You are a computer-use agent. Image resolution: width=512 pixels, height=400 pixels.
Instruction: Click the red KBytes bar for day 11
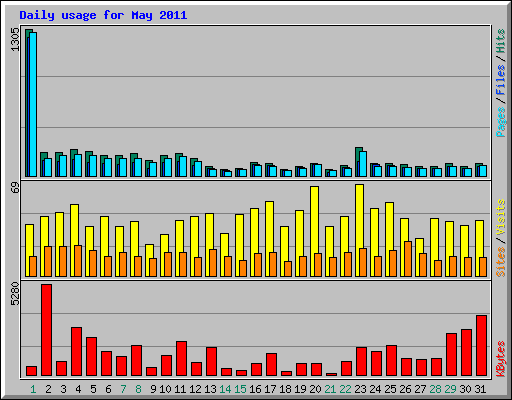(182, 359)
